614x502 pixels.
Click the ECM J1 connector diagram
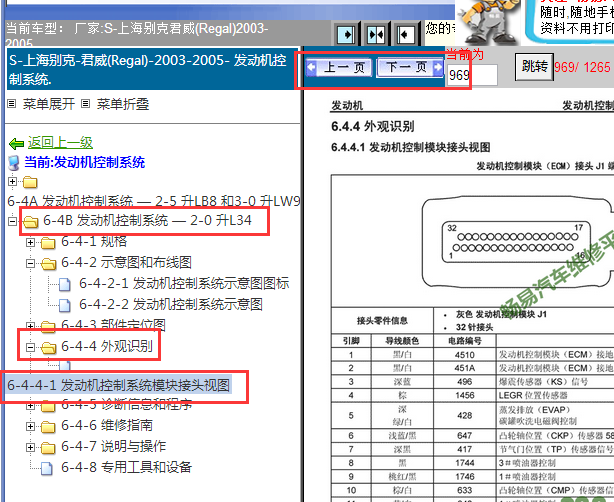(518, 242)
